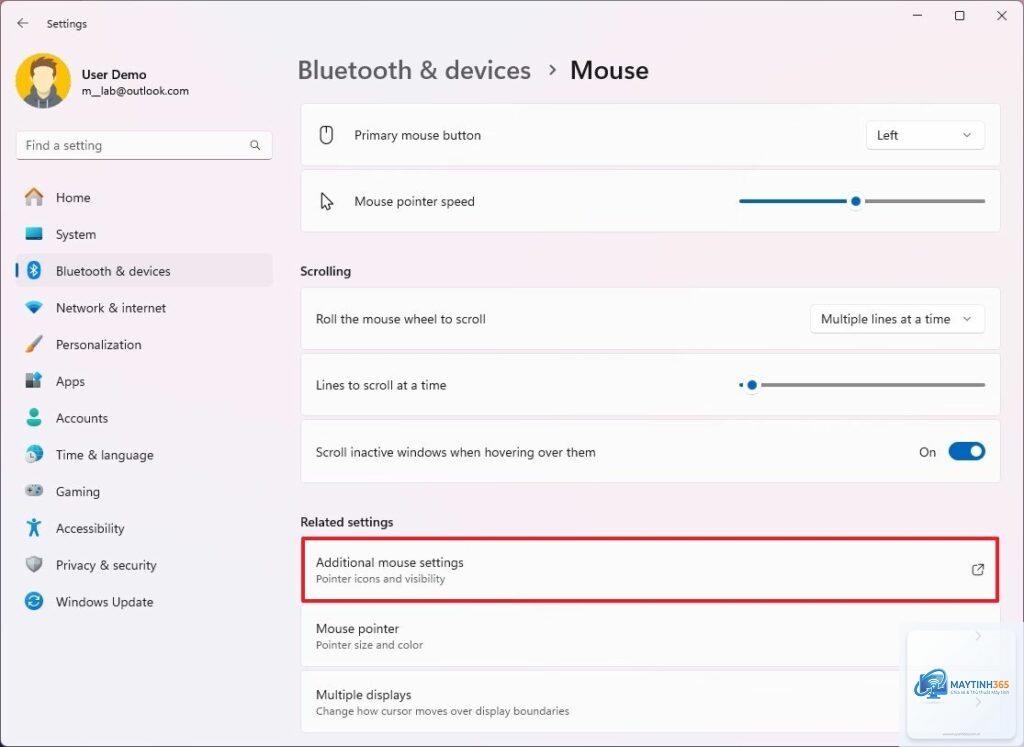The height and width of the screenshot is (747, 1024).
Task: Open Network & internet settings
Action: pyautogui.click(x=144, y=308)
